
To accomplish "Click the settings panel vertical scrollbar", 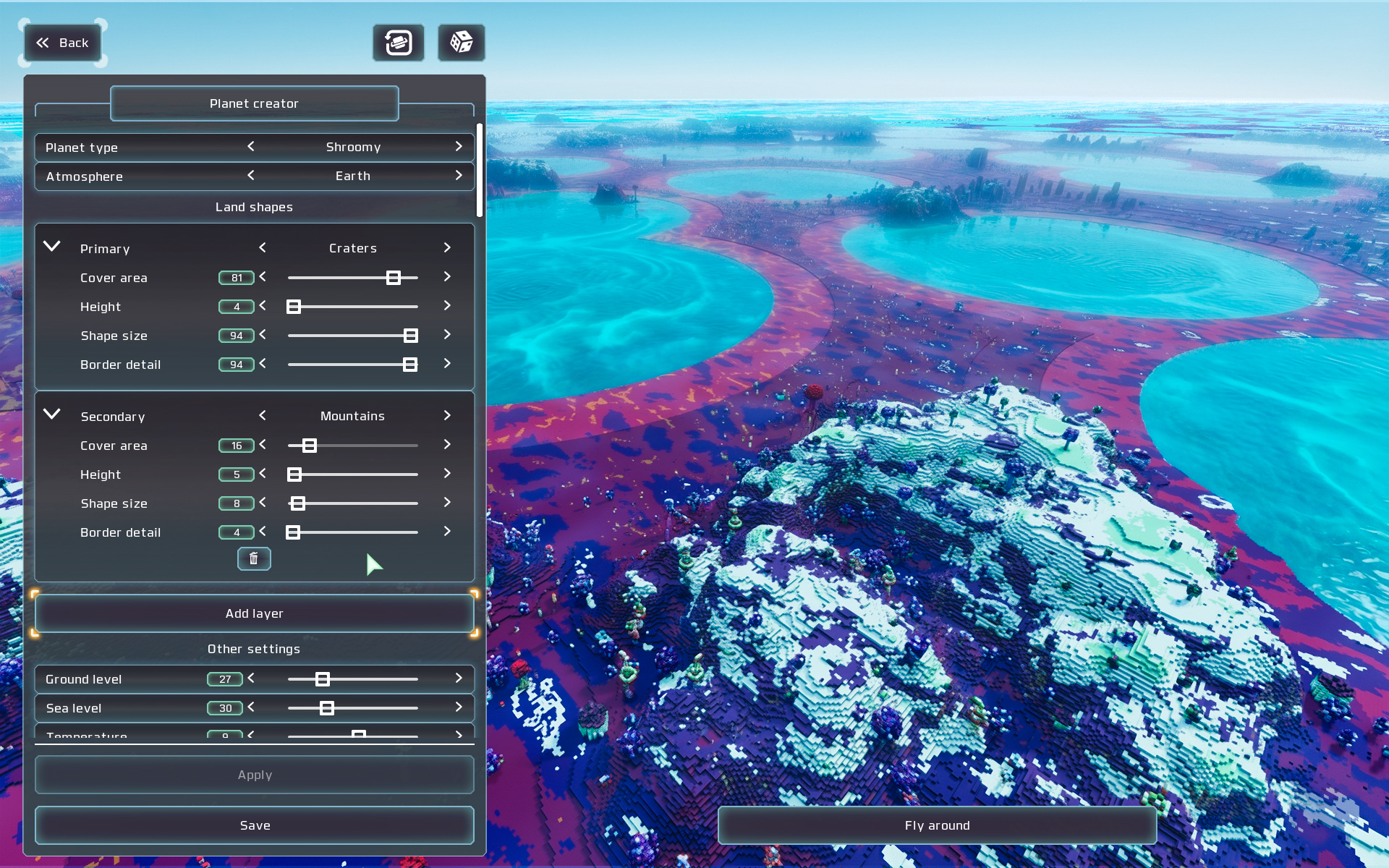I will pos(479,170).
